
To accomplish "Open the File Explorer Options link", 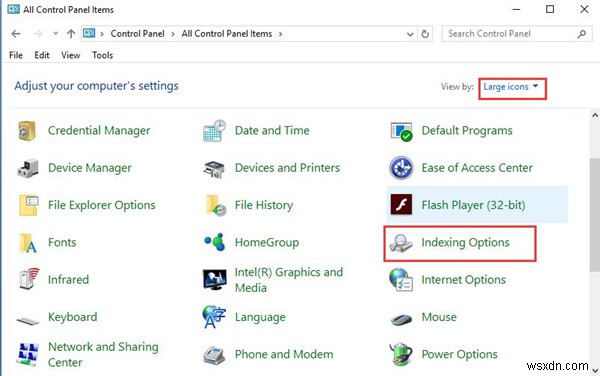I will pos(102,205).
